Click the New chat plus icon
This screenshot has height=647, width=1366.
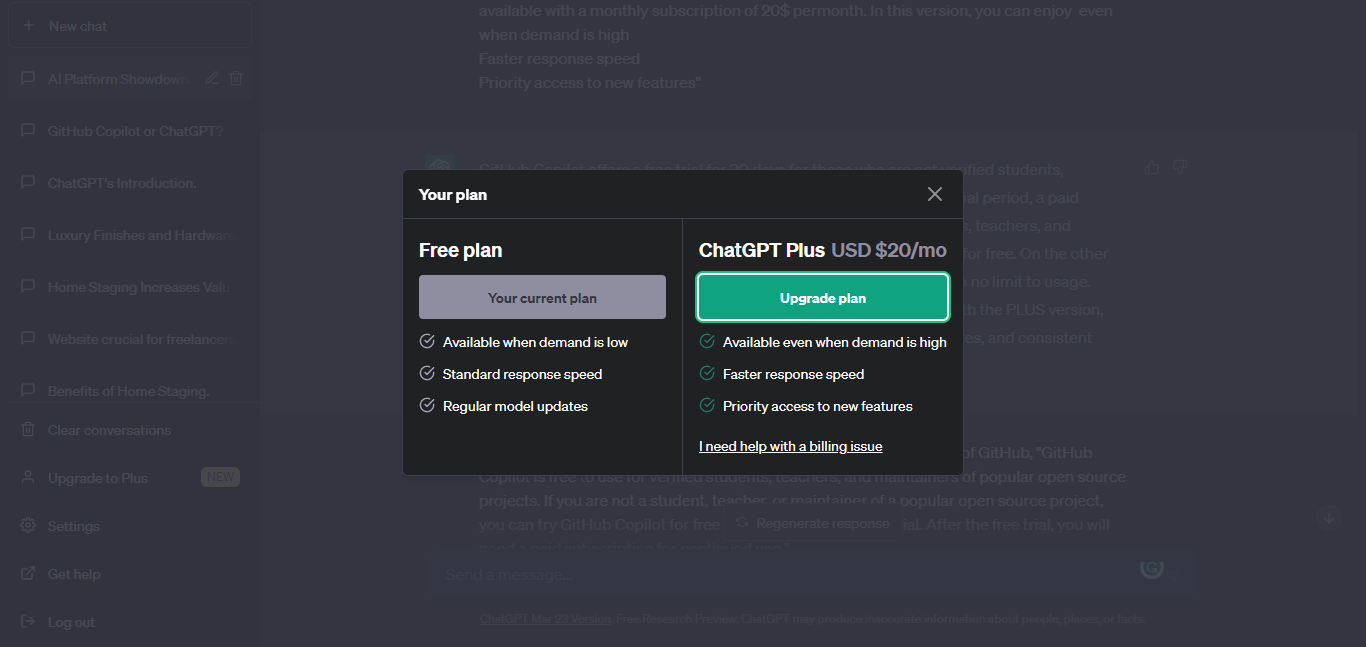tap(28, 26)
